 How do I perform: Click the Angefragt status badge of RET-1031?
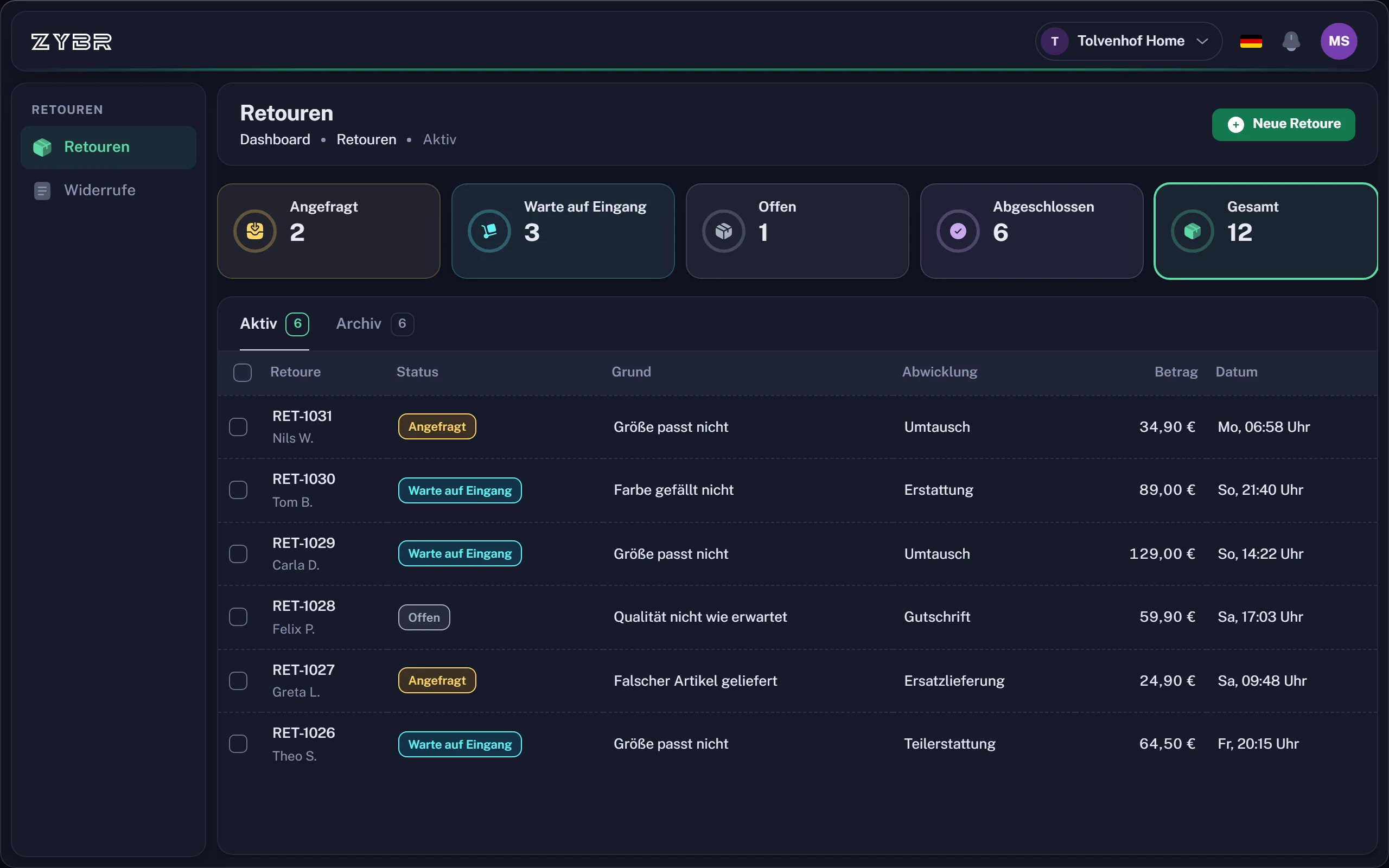(437, 426)
